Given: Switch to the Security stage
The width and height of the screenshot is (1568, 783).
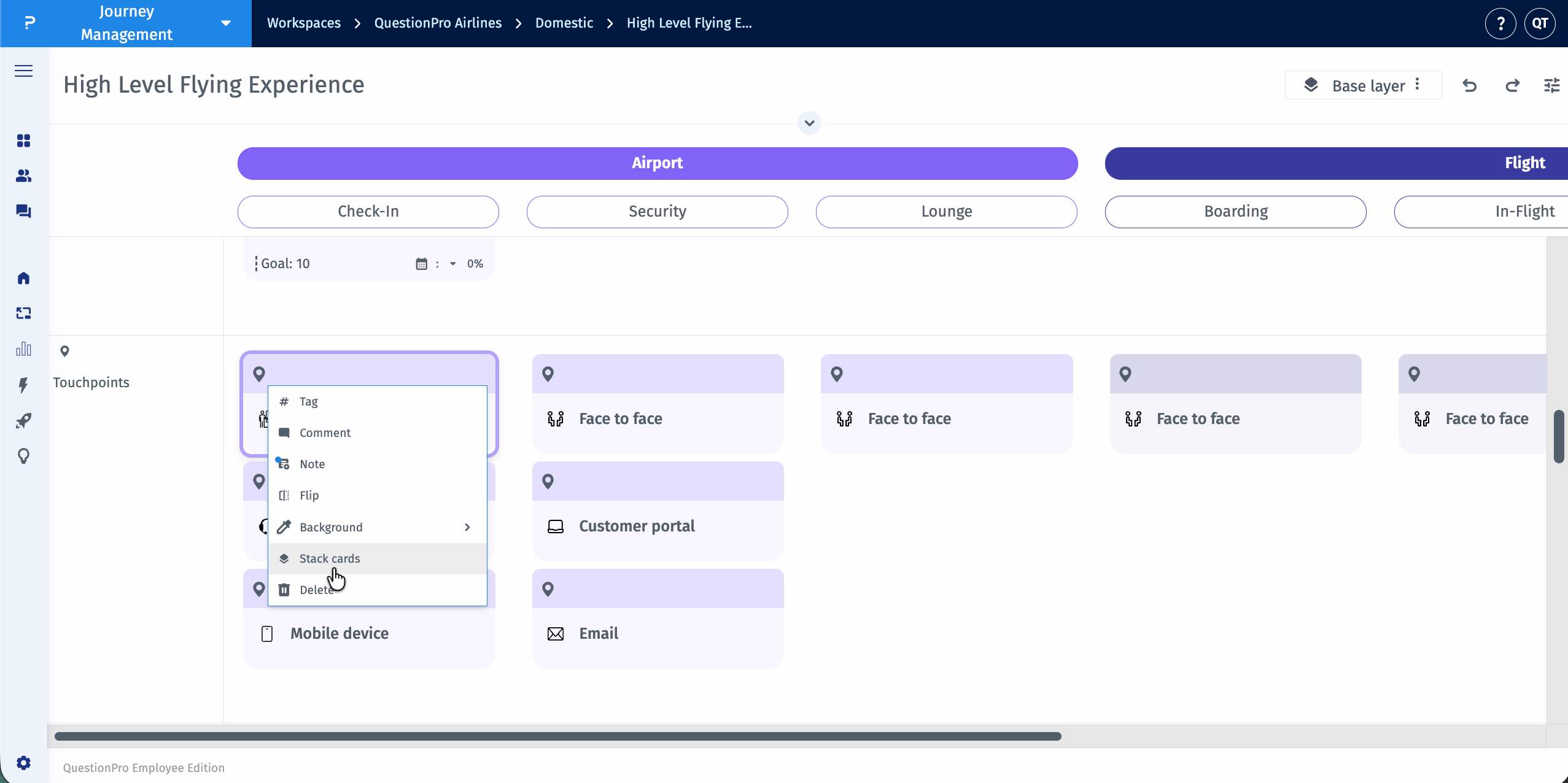Looking at the screenshot, I should click(x=656, y=211).
